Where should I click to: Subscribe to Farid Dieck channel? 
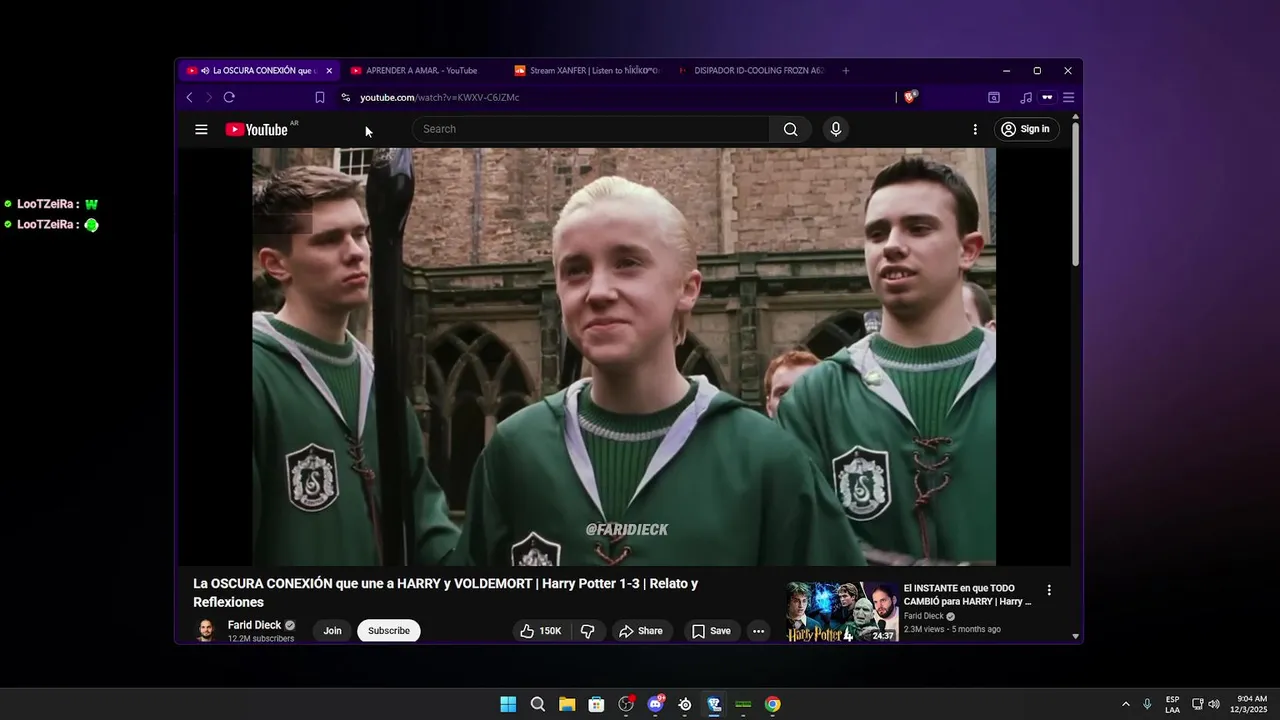coord(389,631)
